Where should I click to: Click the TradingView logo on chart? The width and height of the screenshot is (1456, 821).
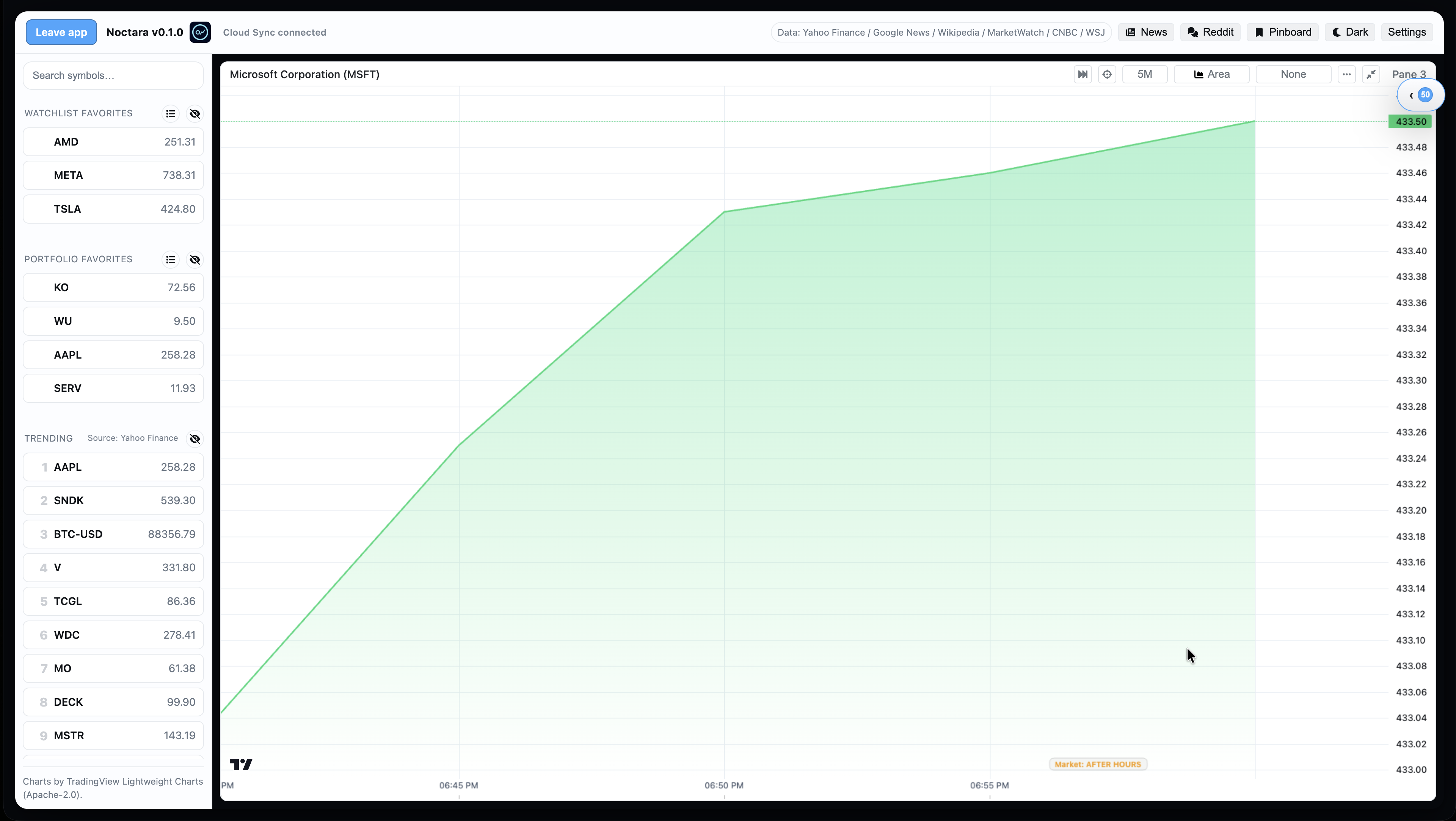point(241,764)
